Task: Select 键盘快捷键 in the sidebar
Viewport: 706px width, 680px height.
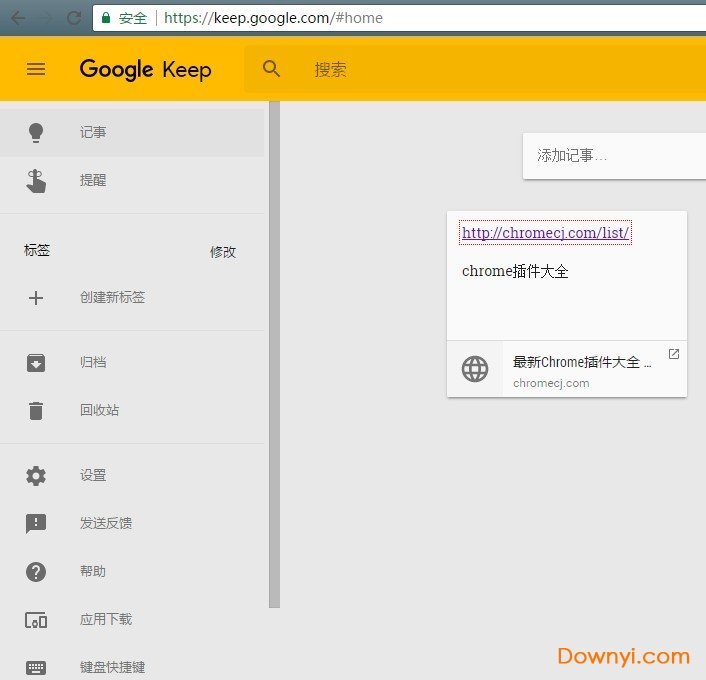Action: coord(112,667)
